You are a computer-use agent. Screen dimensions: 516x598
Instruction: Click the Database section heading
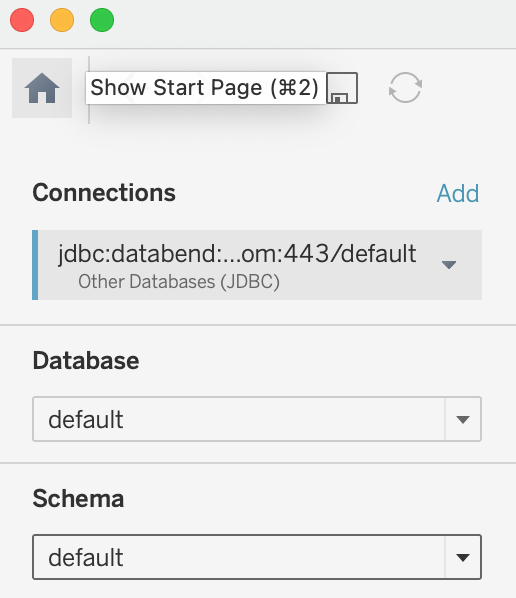pos(86,361)
